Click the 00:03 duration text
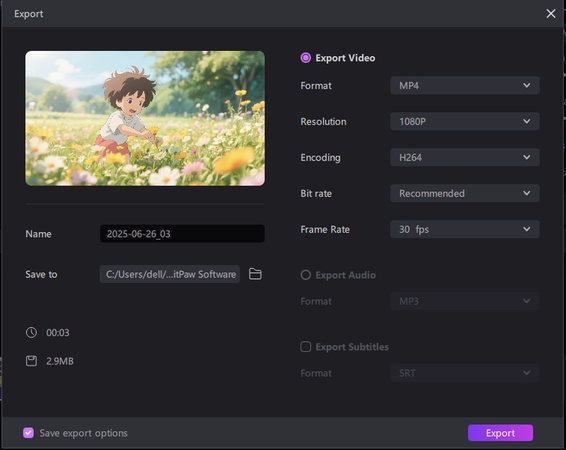This screenshot has width=566, height=450. point(58,333)
